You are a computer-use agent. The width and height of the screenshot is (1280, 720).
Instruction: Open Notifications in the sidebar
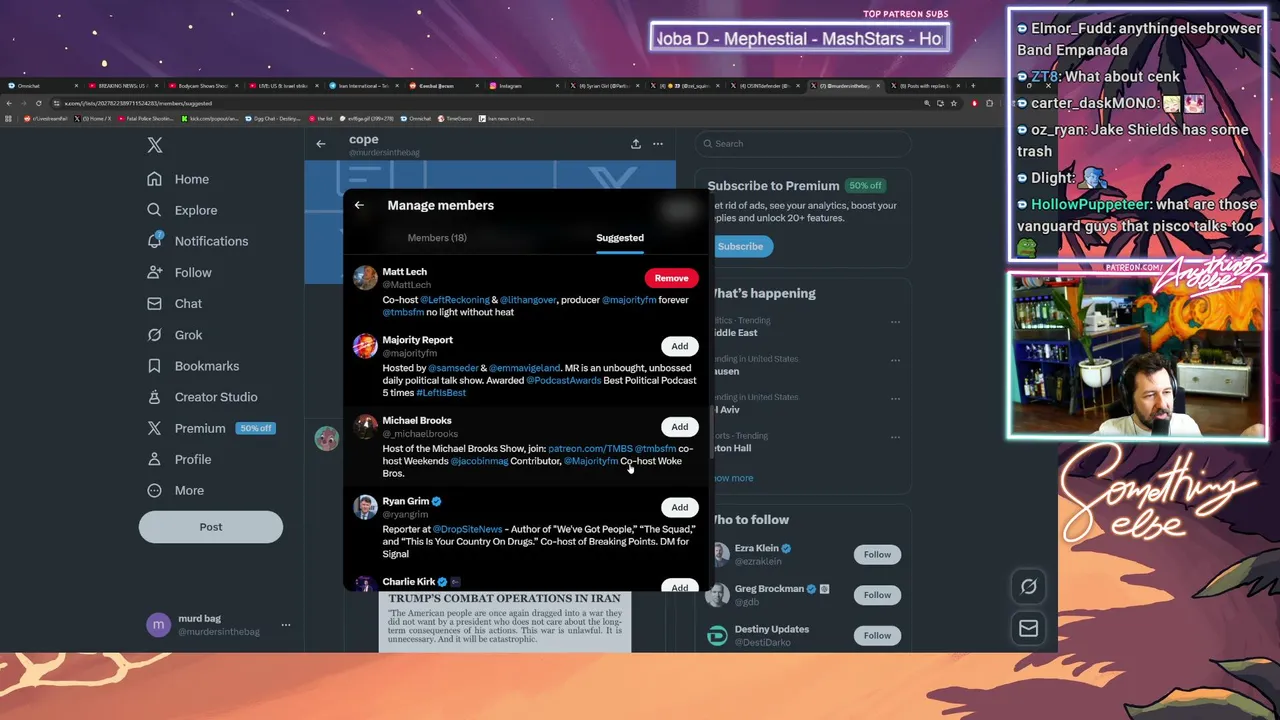(x=197, y=241)
